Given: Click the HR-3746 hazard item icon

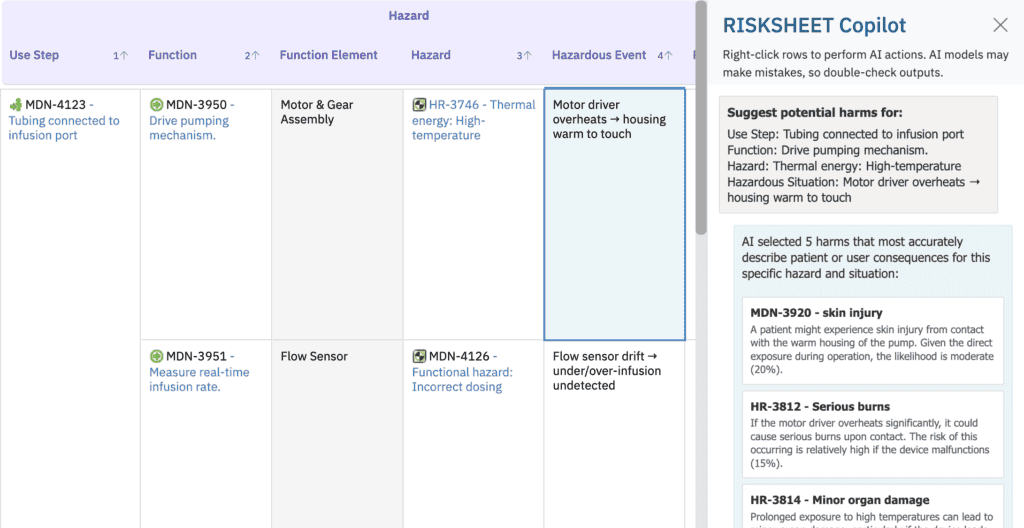Looking at the screenshot, I should pos(419,105).
